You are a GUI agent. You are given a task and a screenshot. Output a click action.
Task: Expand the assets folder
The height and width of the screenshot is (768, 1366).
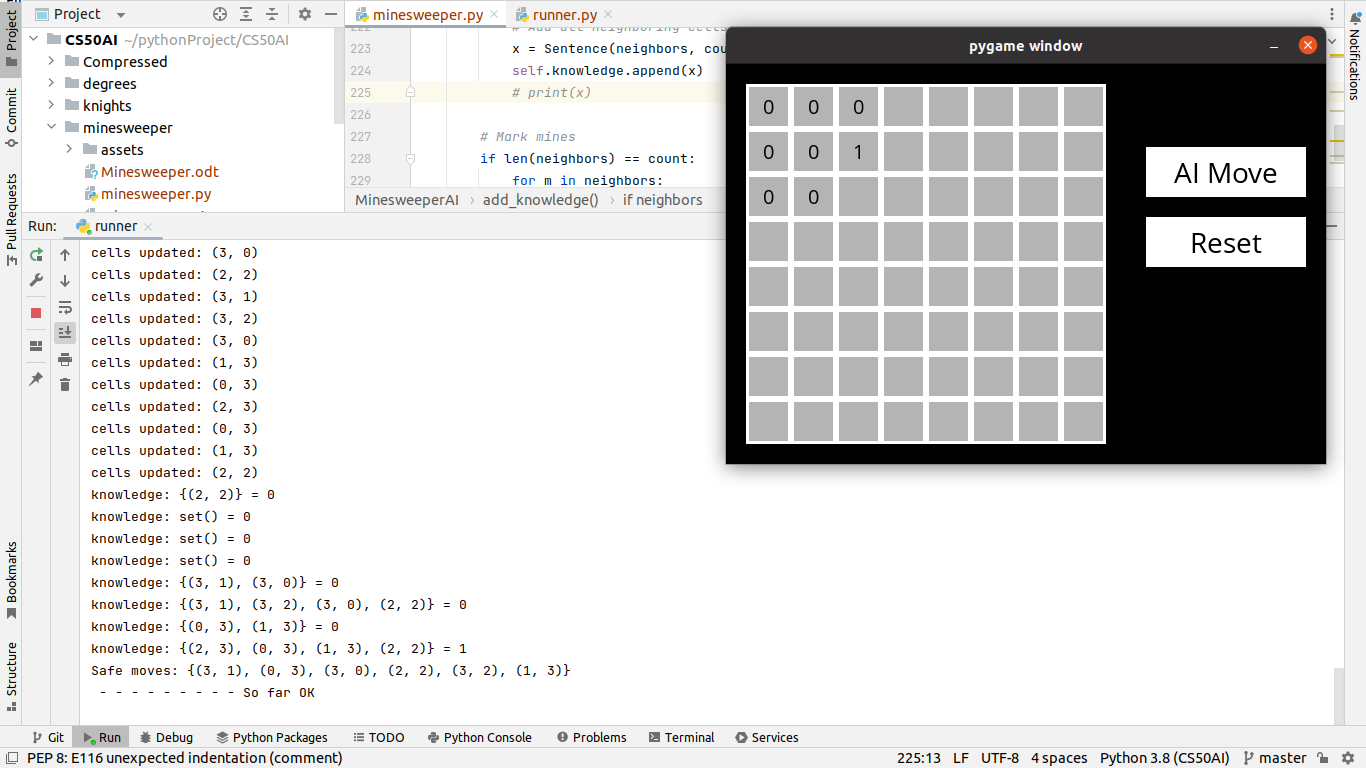coord(68,149)
